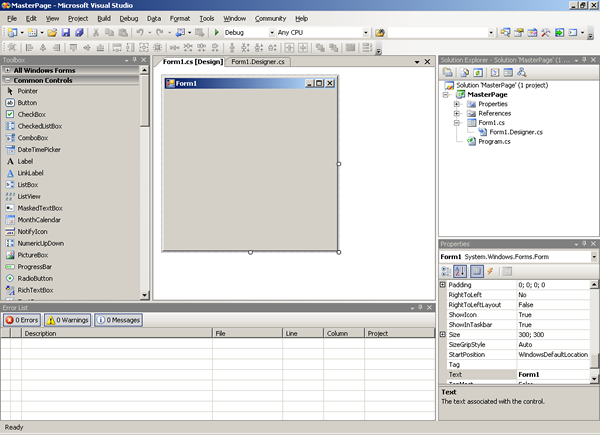
Task: Toggle auto-hide pin on Solution Explorer
Action: coord(584,60)
